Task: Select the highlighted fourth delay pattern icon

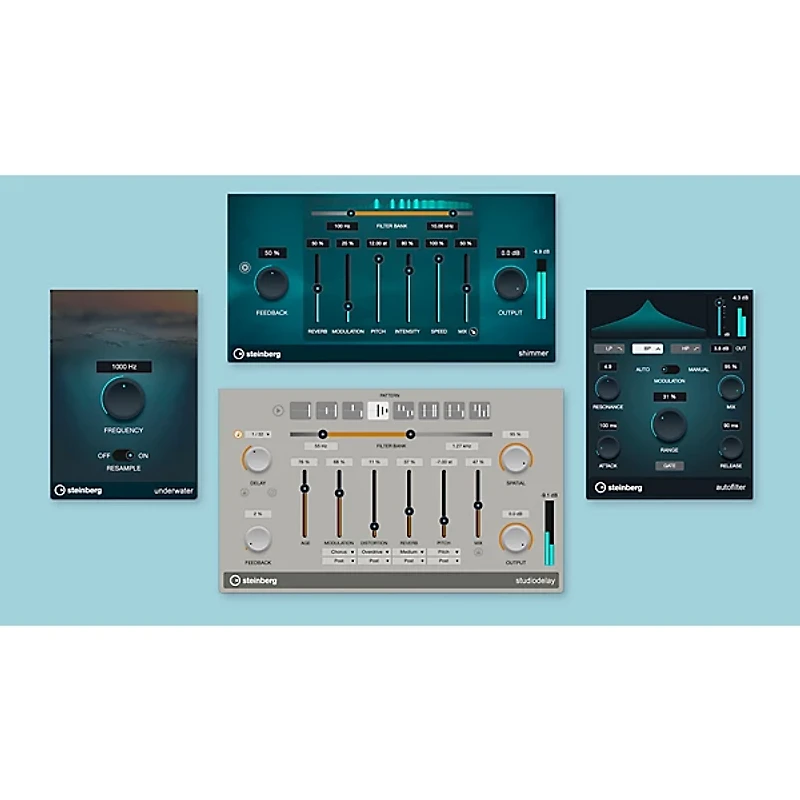Action: coord(378,409)
